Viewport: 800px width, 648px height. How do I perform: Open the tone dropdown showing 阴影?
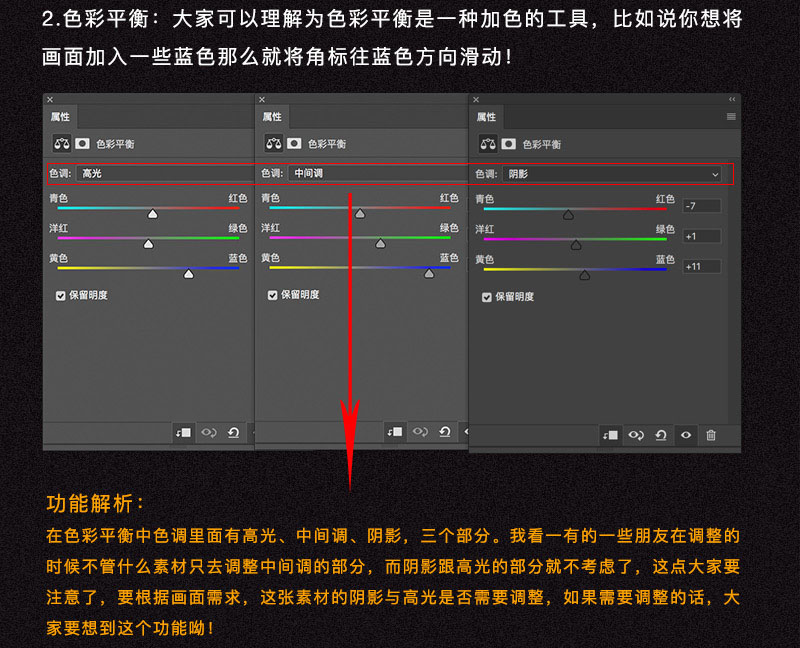611,174
